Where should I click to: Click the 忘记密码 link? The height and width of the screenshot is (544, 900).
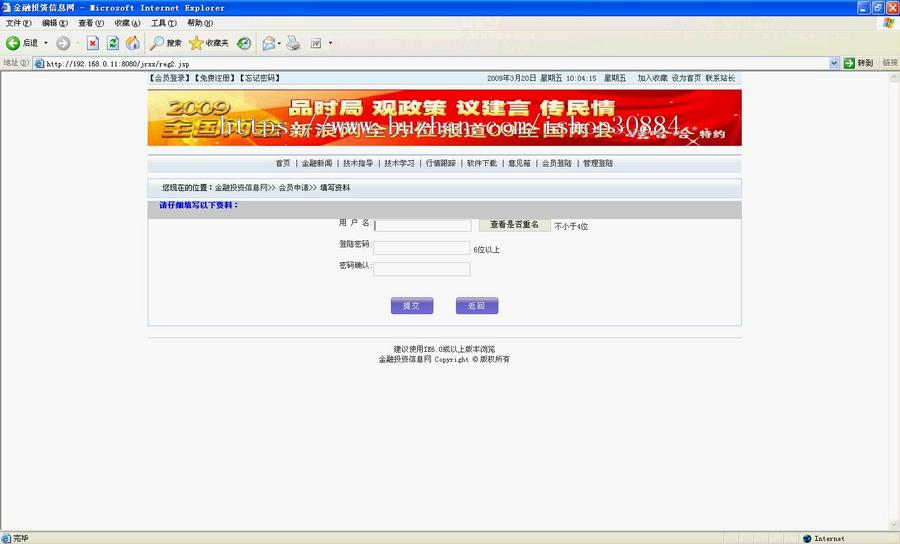[259, 78]
